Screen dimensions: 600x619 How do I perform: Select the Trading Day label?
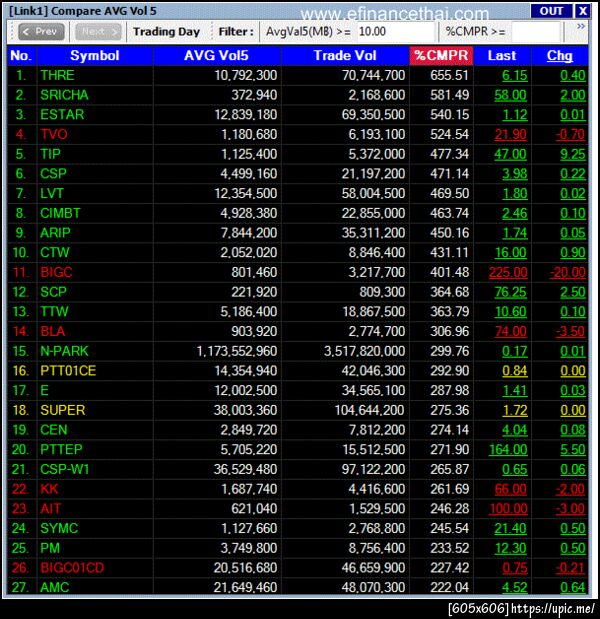point(166,32)
